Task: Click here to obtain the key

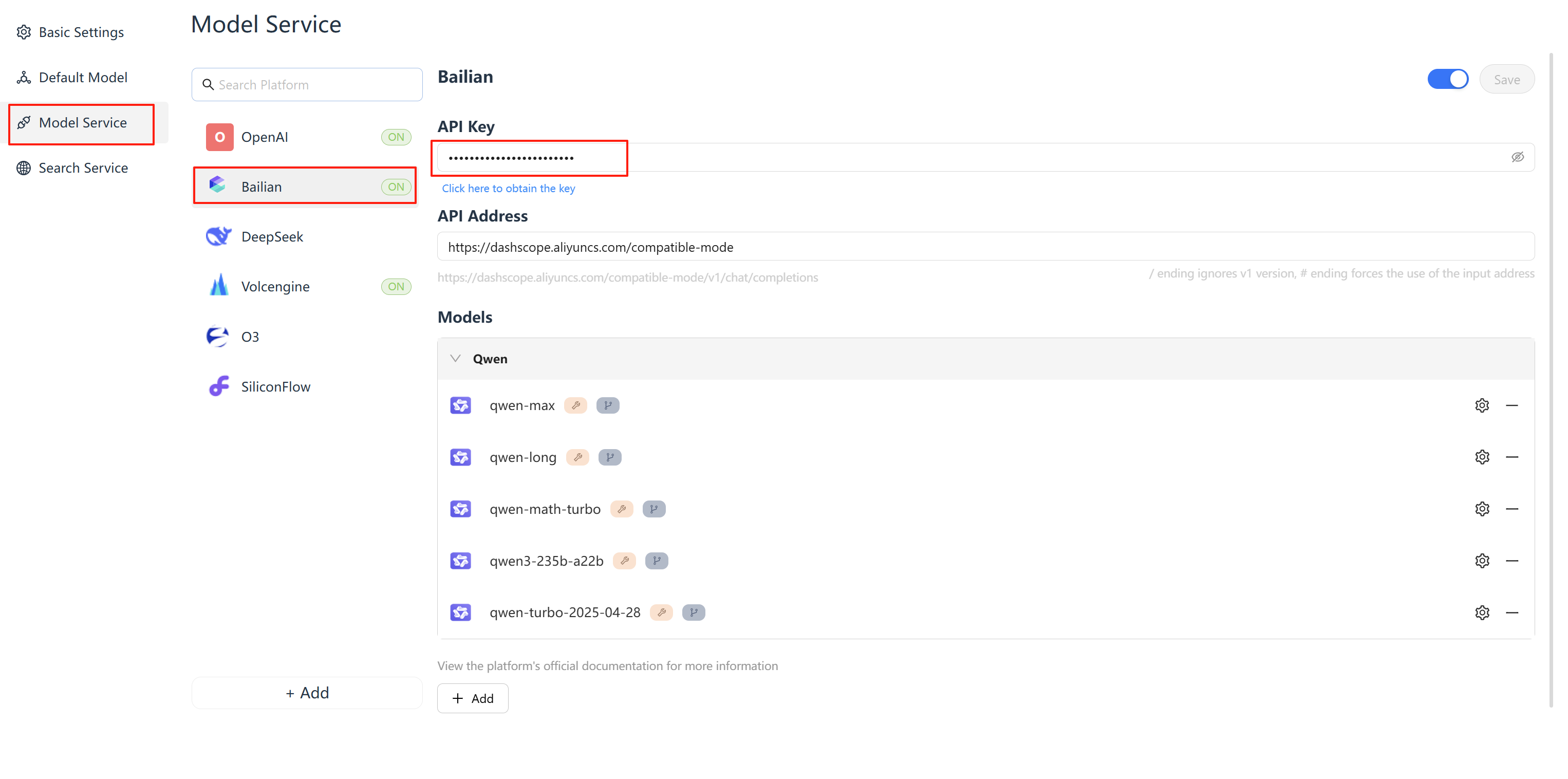Action: pyautogui.click(x=508, y=188)
